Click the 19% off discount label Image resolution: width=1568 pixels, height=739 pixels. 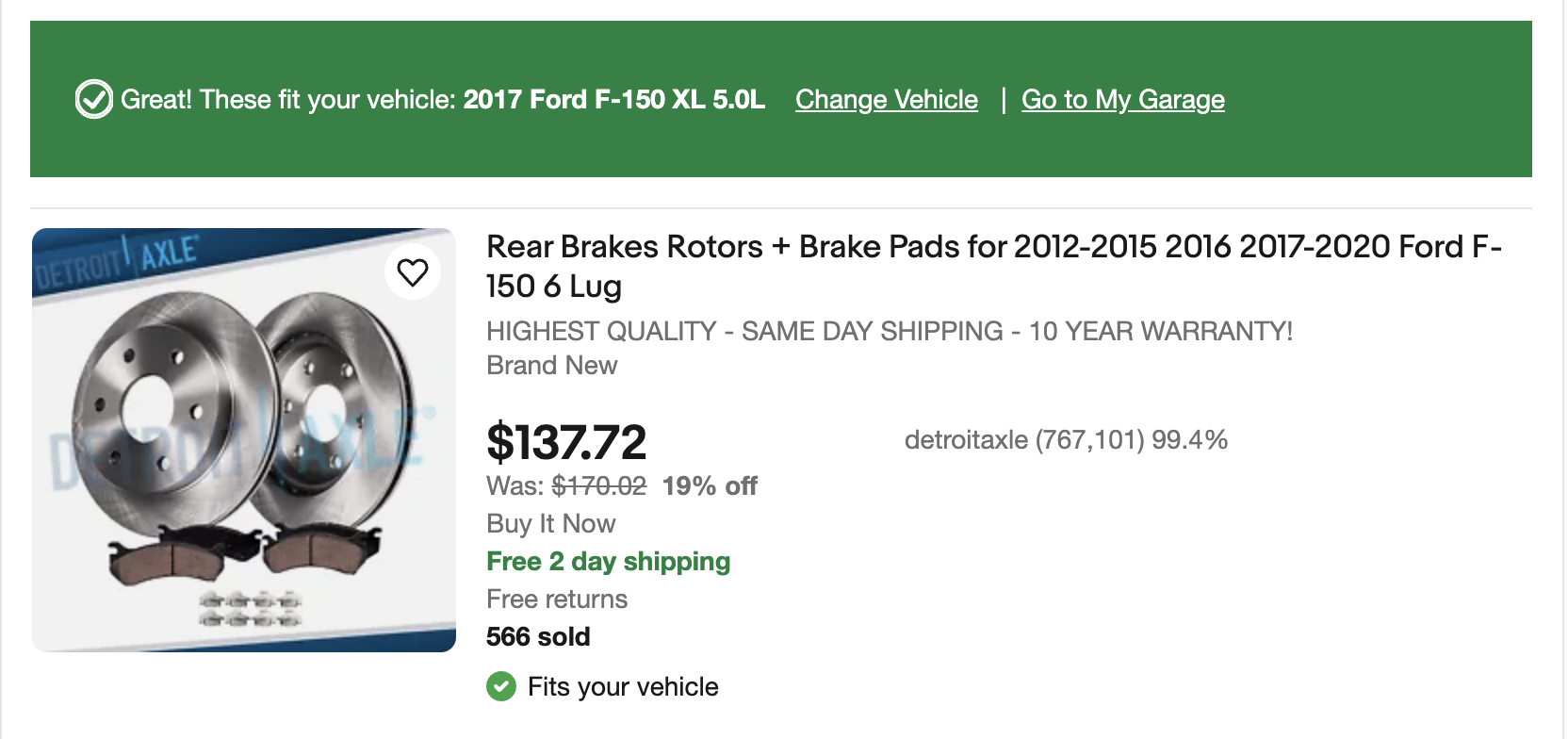coord(710,486)
